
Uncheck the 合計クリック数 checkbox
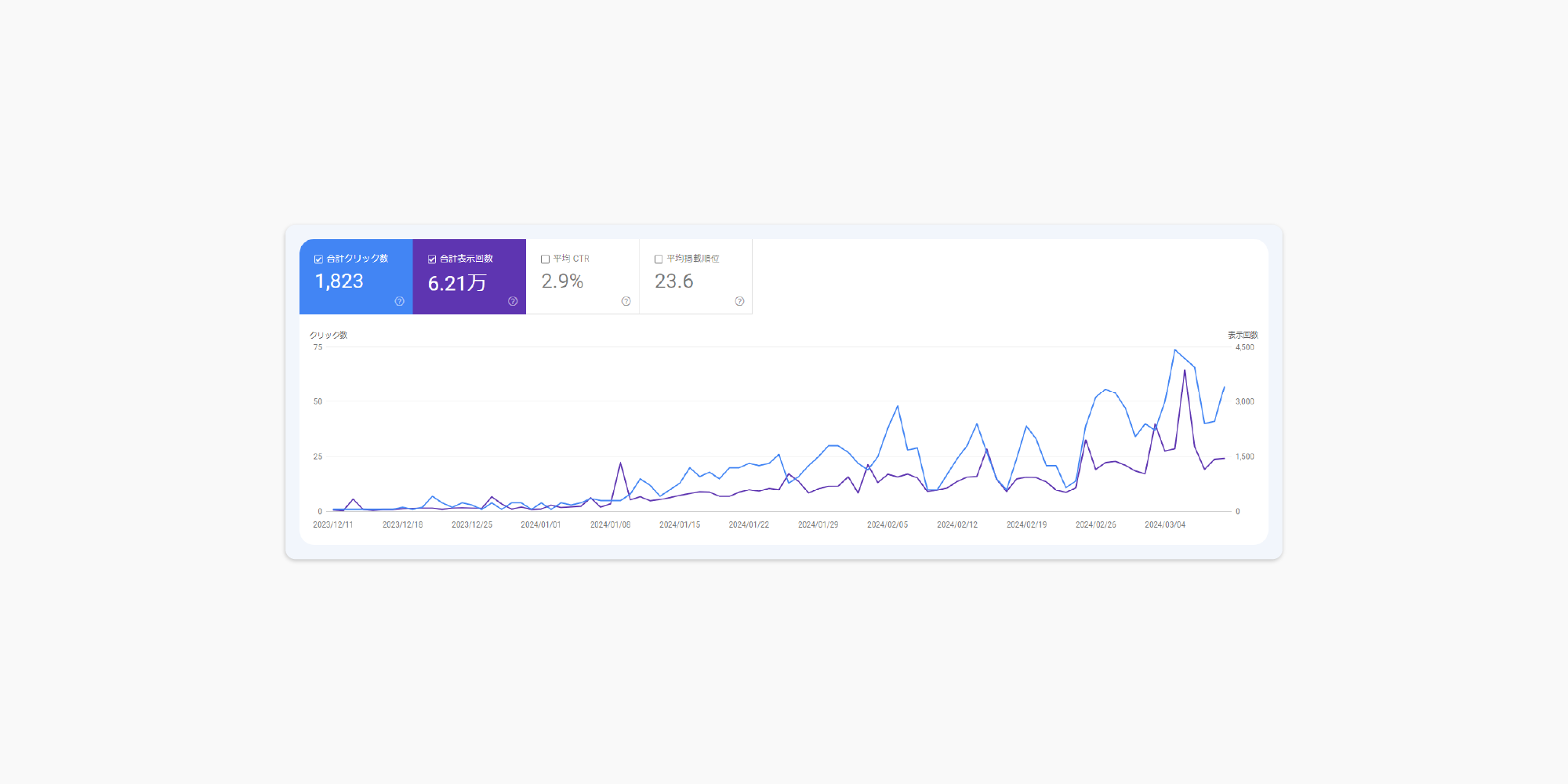(x=318, y=259)
